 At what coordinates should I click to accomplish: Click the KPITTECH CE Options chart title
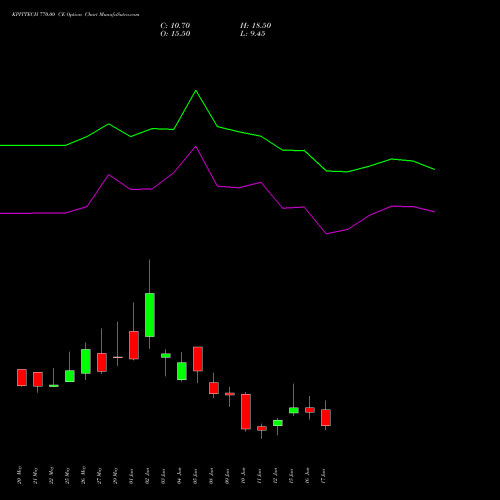[75, 15]
